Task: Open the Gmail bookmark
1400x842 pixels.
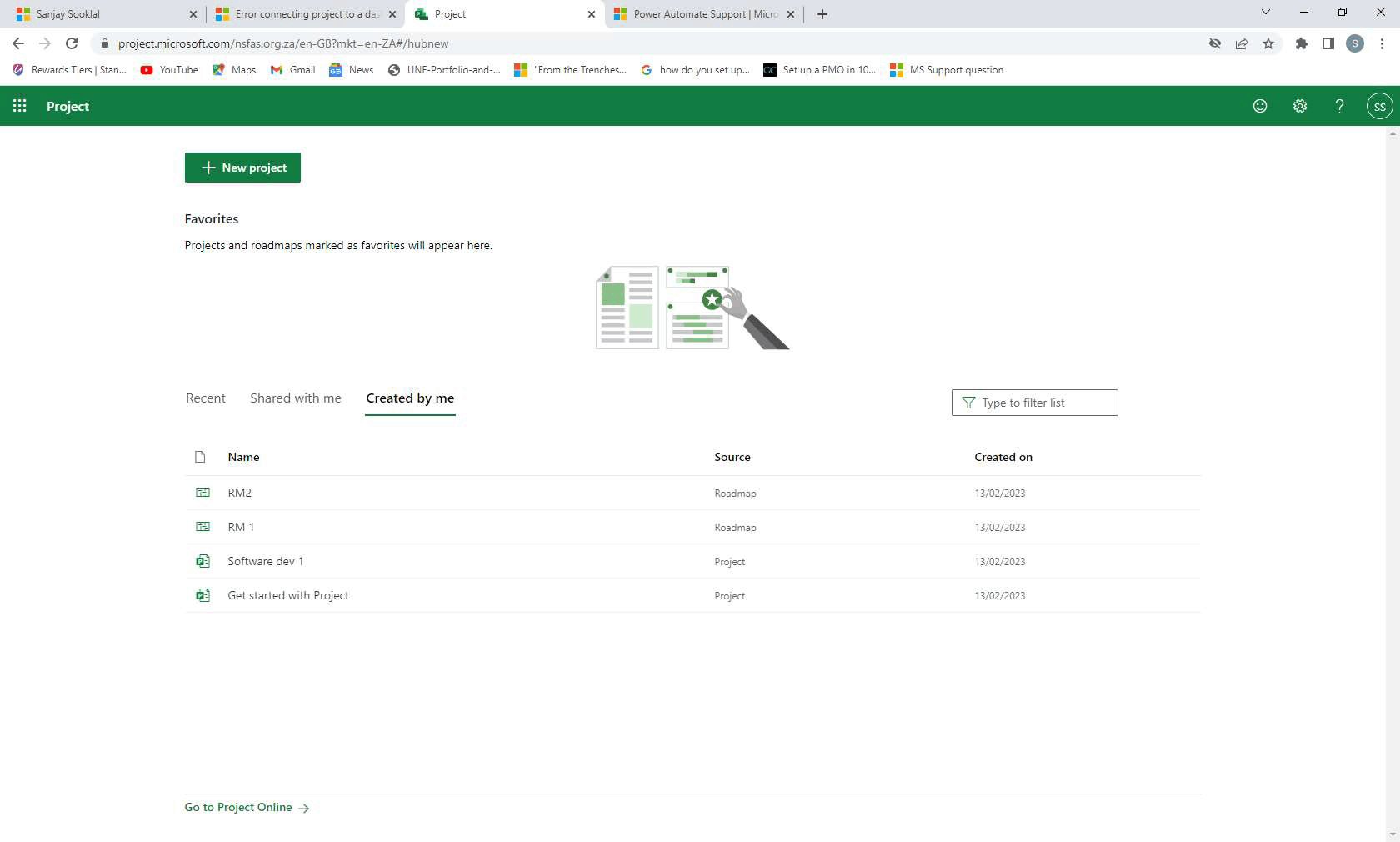Action: [292, 70]
